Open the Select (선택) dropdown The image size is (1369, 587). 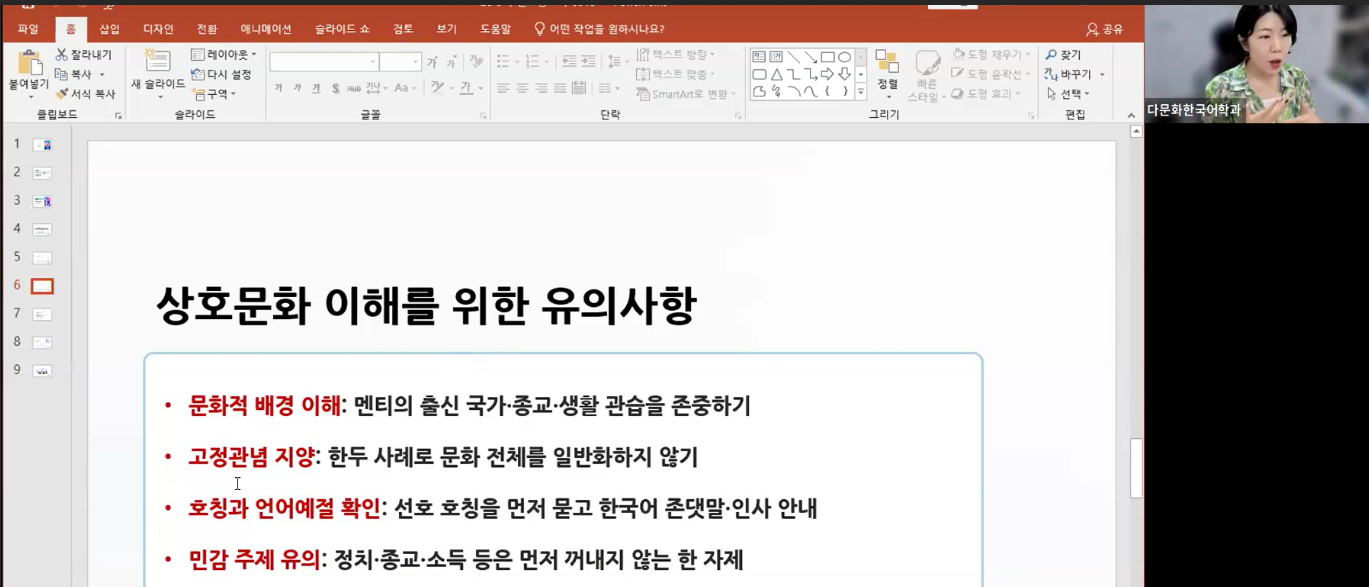click(x=1069, y=94)
